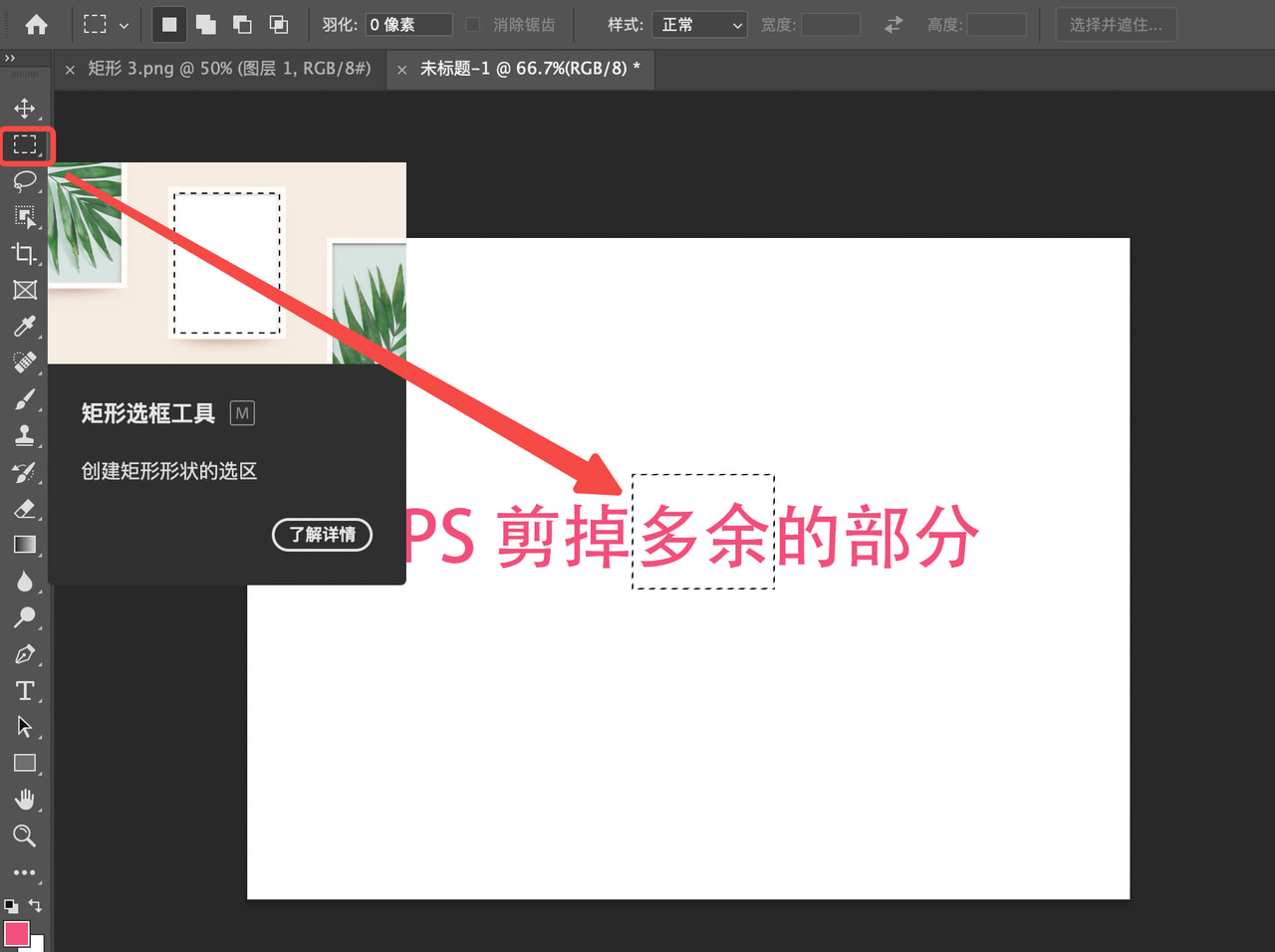Select the Eraser tool
The width and height of the screenshot is (1275, 952).
(25, 508)
